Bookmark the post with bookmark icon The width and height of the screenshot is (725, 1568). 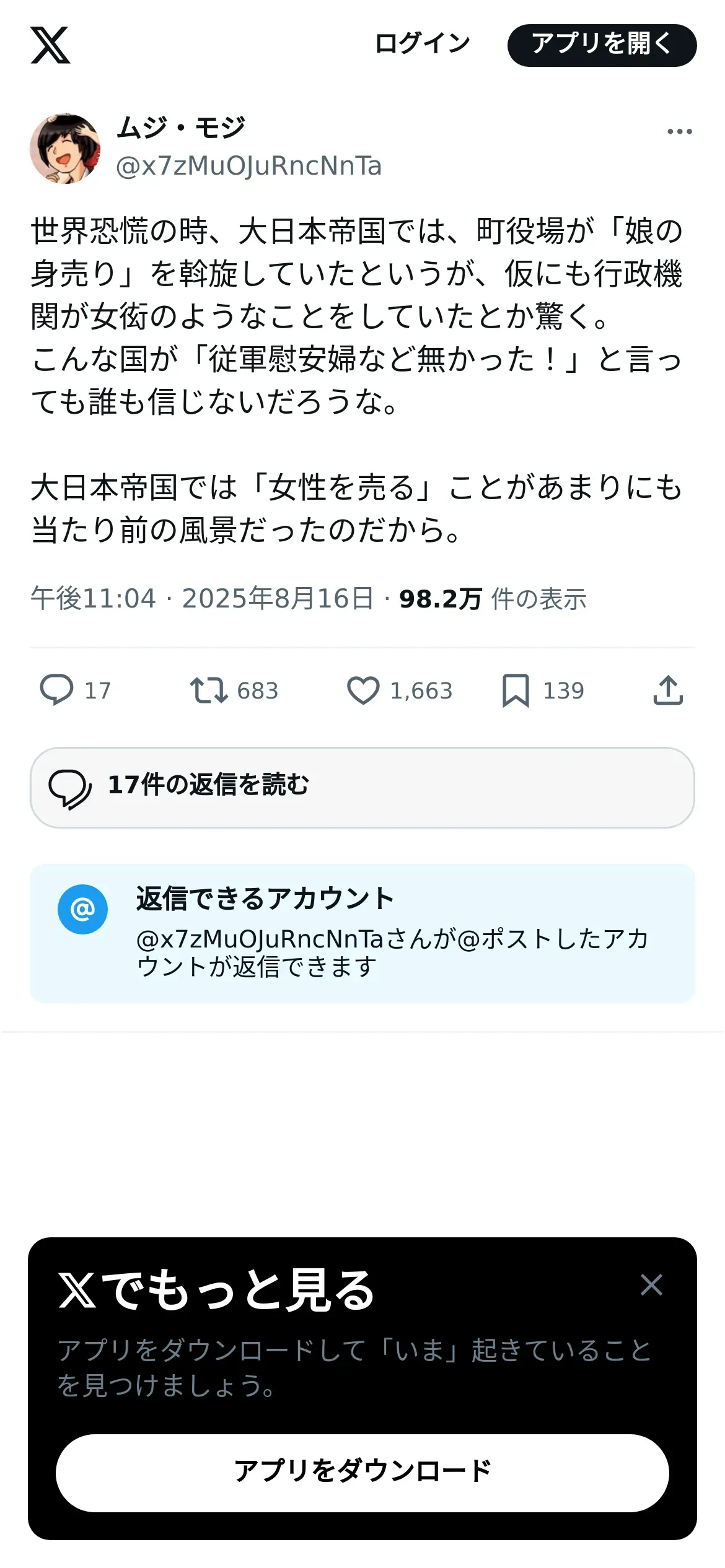click(x=516, y=690)
